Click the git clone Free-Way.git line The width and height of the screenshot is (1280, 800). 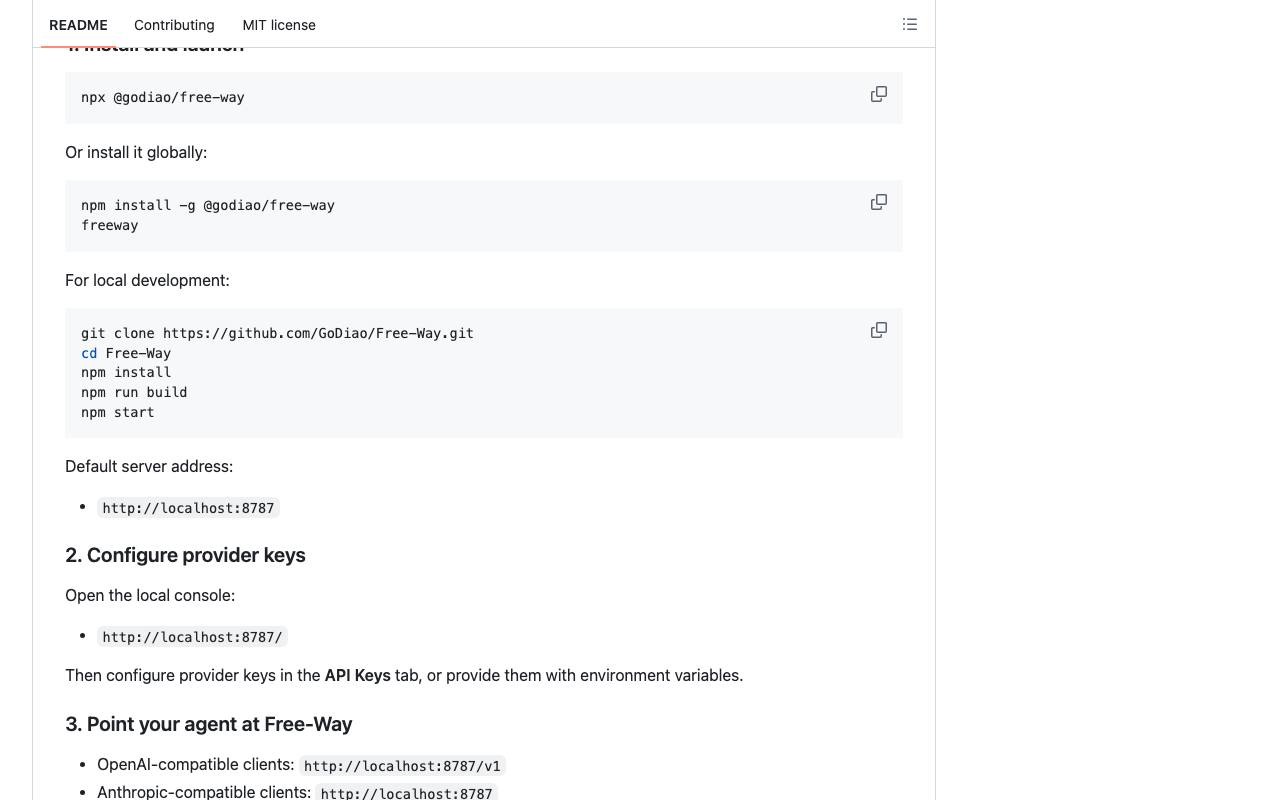coord(277,333)
